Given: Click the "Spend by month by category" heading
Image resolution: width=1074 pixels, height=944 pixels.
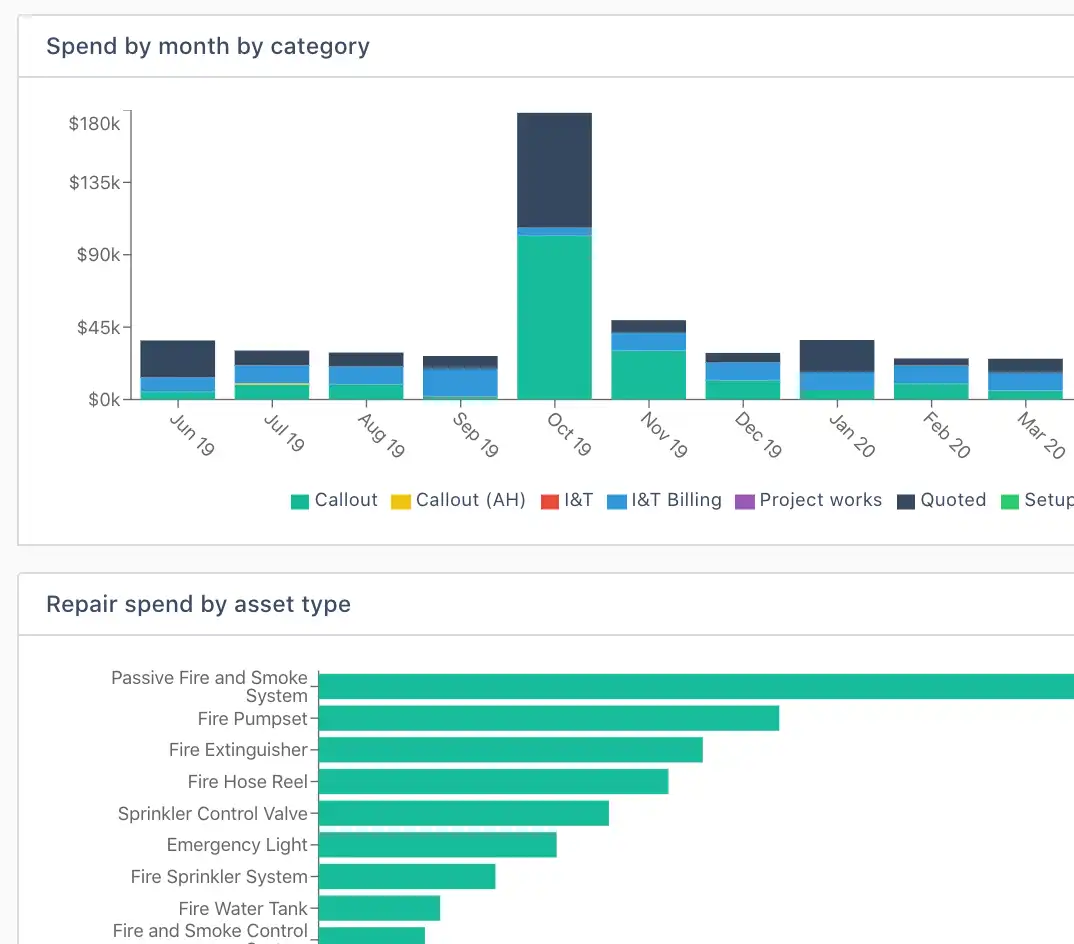Looking at the screenshot, I should pyautogui.click(x=208, y=46).
